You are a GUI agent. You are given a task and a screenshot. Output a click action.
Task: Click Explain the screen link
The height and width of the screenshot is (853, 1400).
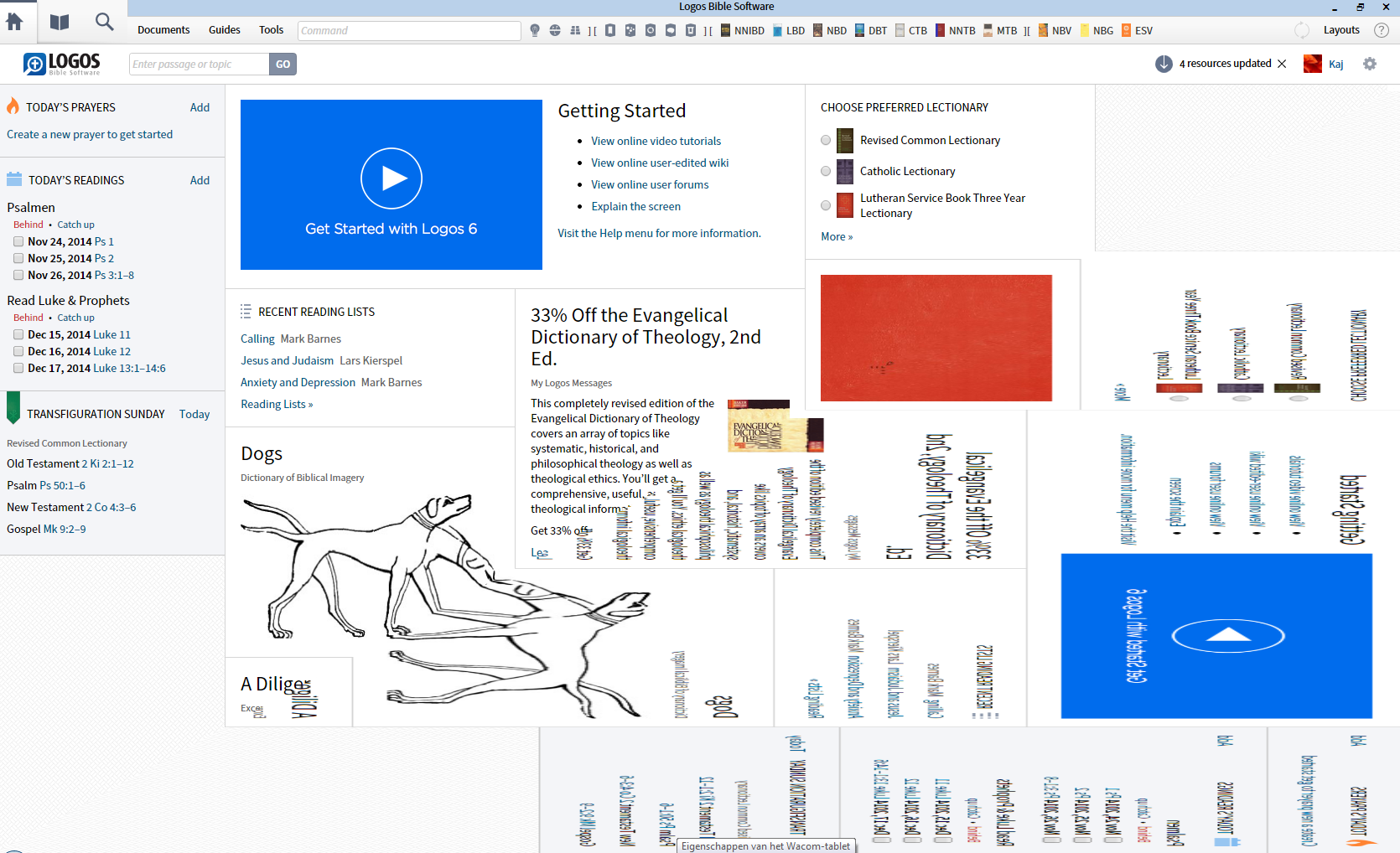point(635,206)
